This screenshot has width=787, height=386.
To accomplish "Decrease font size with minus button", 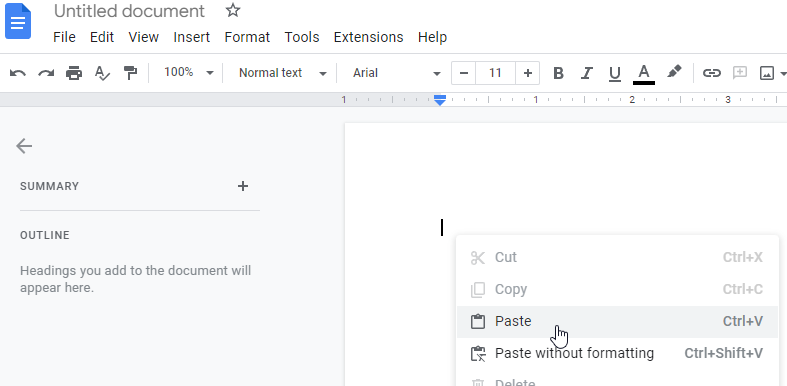I will pyautogui.click(x=464, y=73).
